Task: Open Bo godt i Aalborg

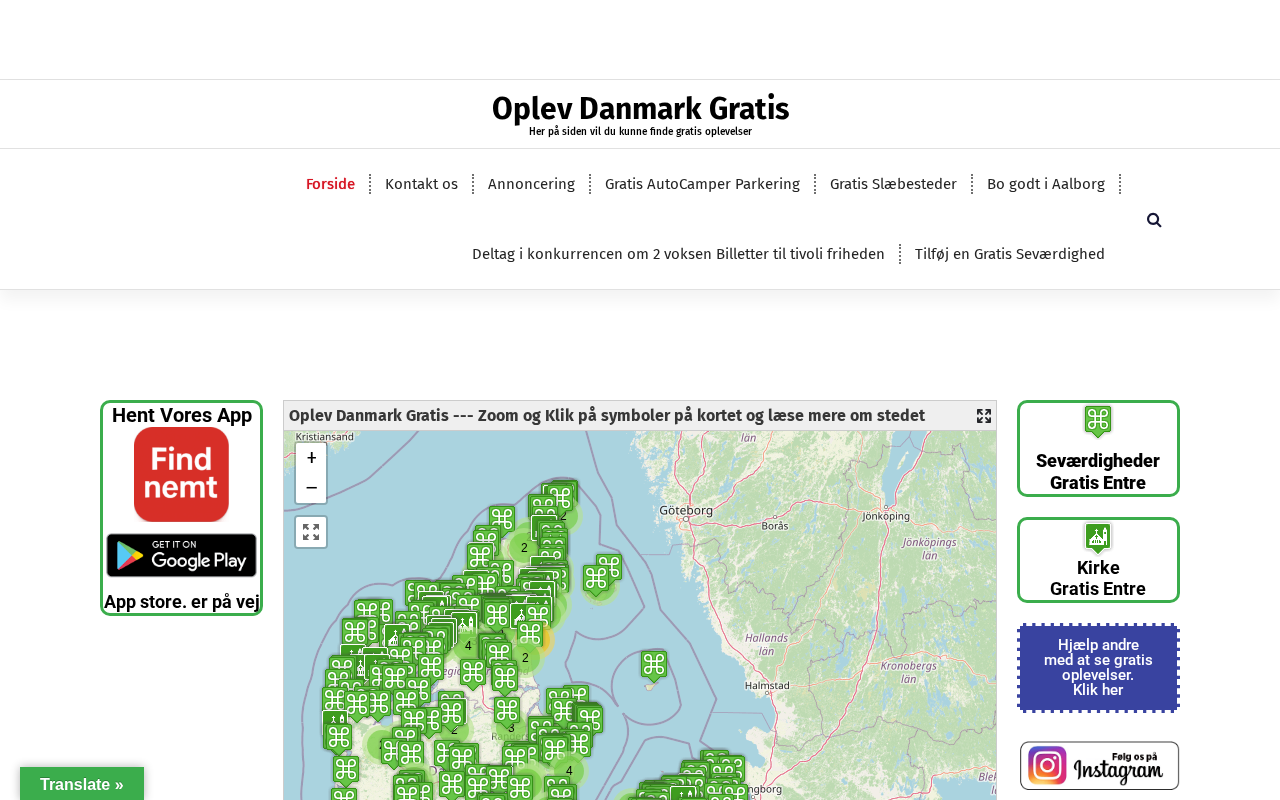Action: click(x=1045, y=184)
